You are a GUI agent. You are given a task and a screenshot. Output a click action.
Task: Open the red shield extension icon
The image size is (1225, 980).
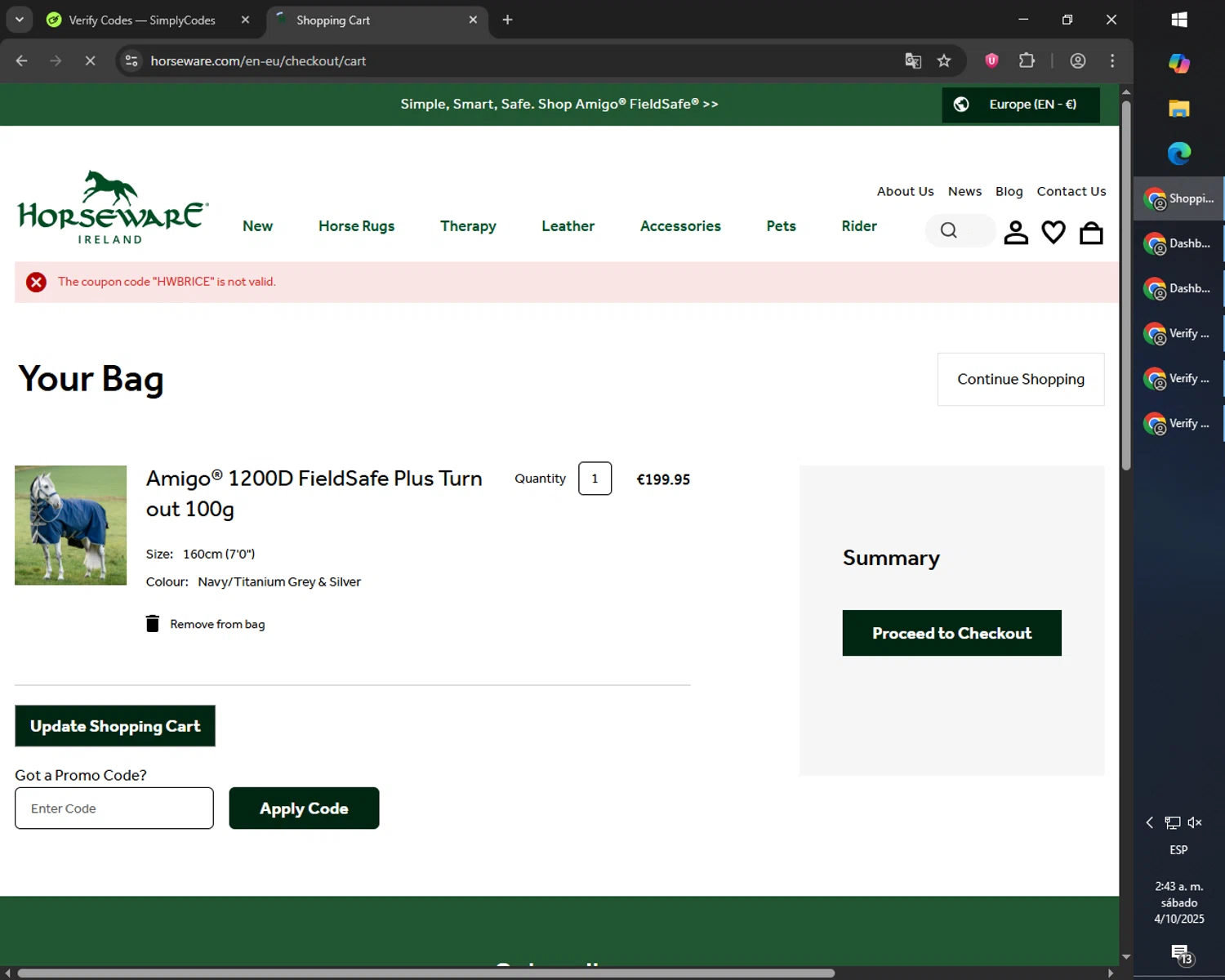(991, 60)
